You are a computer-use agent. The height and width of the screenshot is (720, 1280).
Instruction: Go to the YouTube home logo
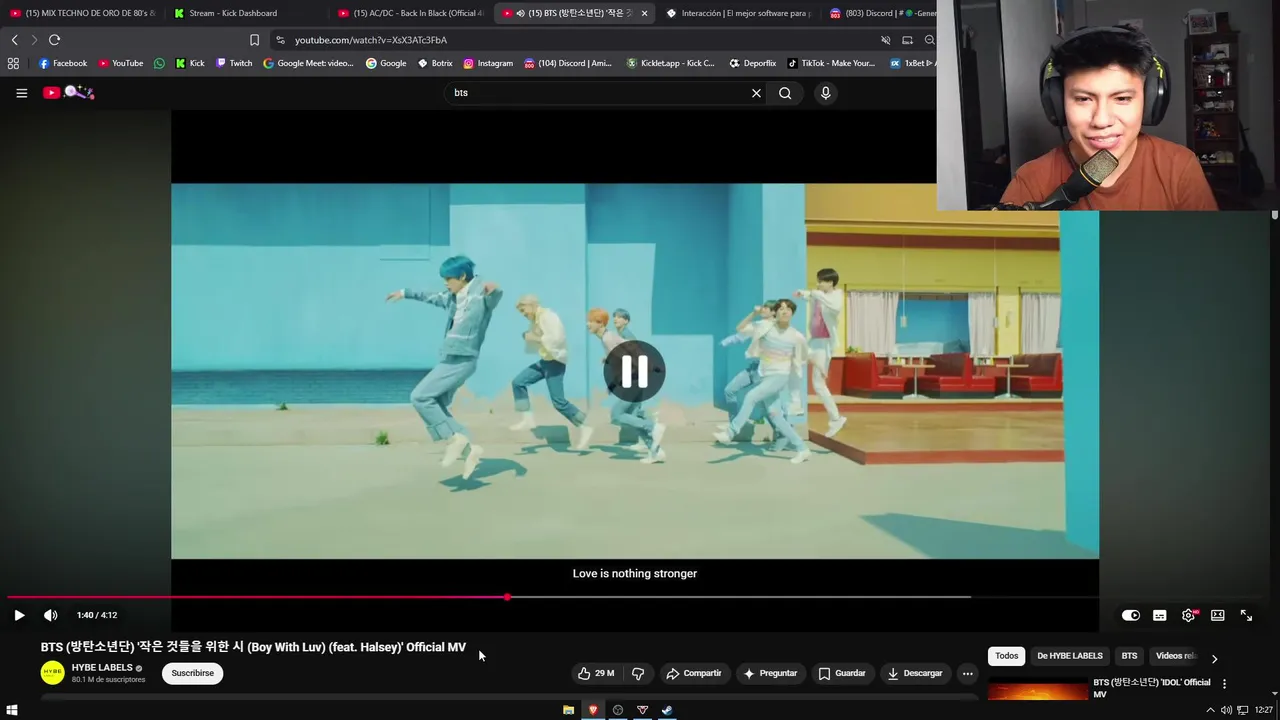(68, 93)
